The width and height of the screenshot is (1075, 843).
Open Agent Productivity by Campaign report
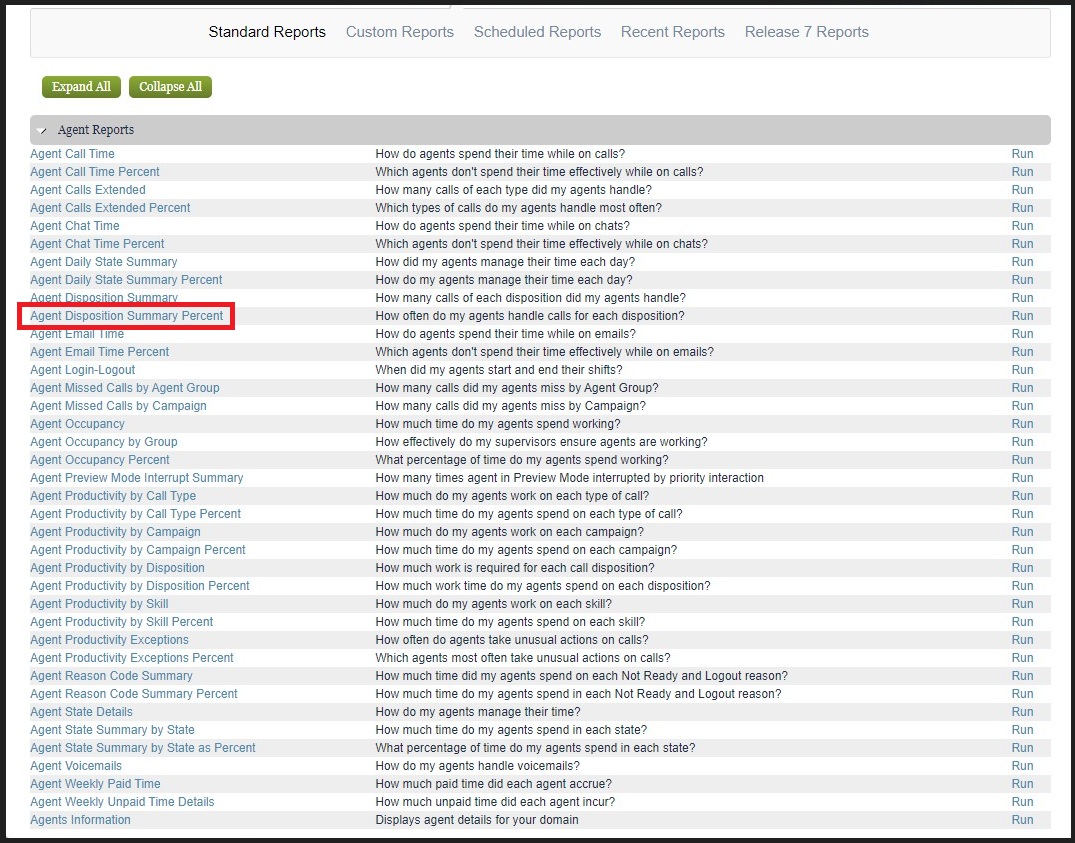[x=115, y=532]
